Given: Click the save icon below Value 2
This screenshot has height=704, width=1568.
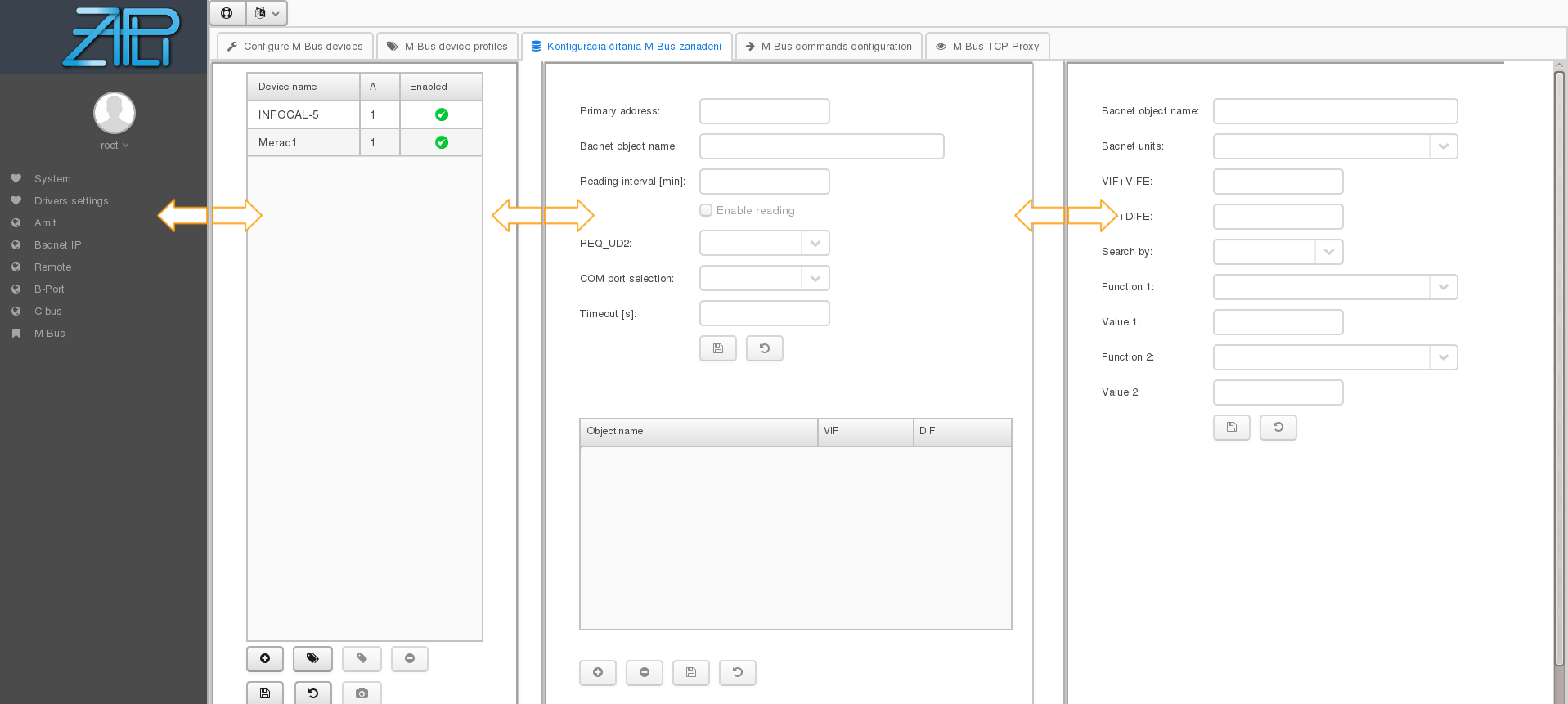Looking at the screenshot, I should point(1232,427).
